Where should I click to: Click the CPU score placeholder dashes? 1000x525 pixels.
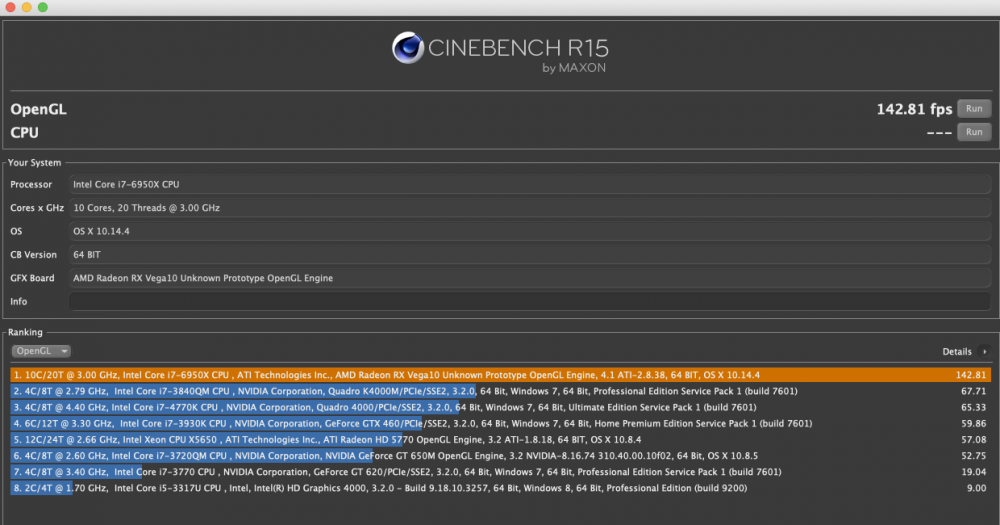coord(939,133)
